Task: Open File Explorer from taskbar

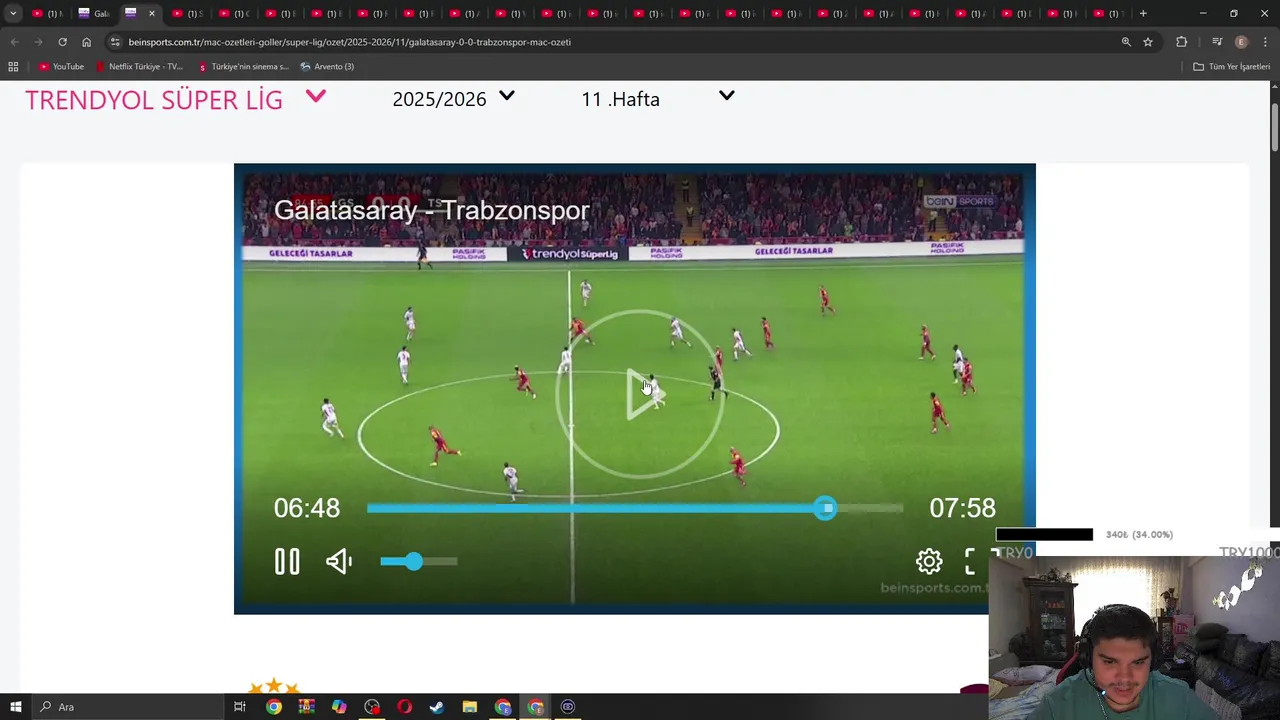Action: point(470,707)
